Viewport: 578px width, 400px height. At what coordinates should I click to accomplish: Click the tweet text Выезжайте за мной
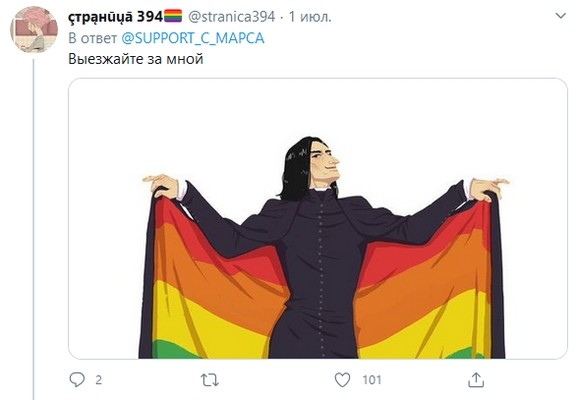click(136, 59)
